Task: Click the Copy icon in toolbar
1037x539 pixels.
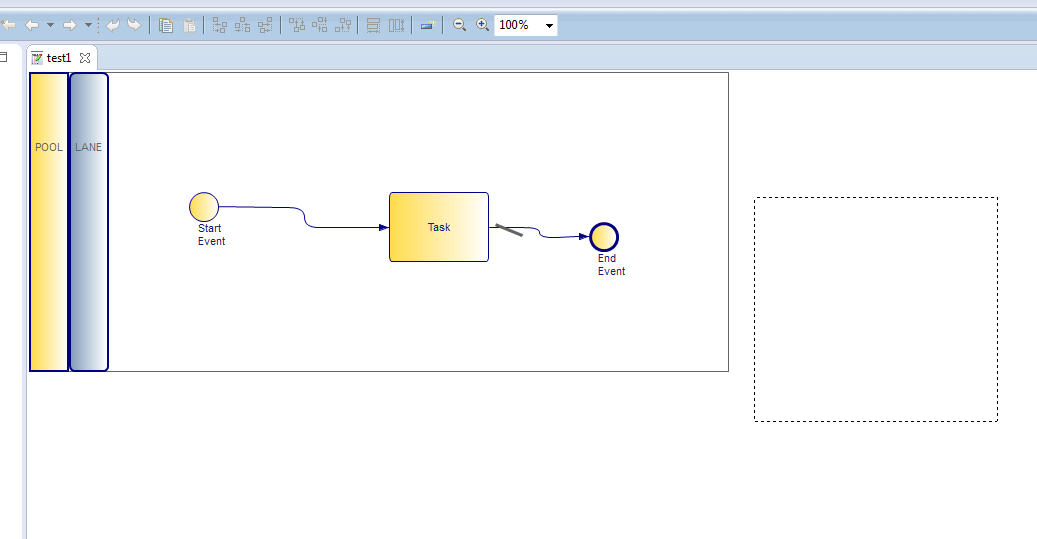Action: coord(167,25)
